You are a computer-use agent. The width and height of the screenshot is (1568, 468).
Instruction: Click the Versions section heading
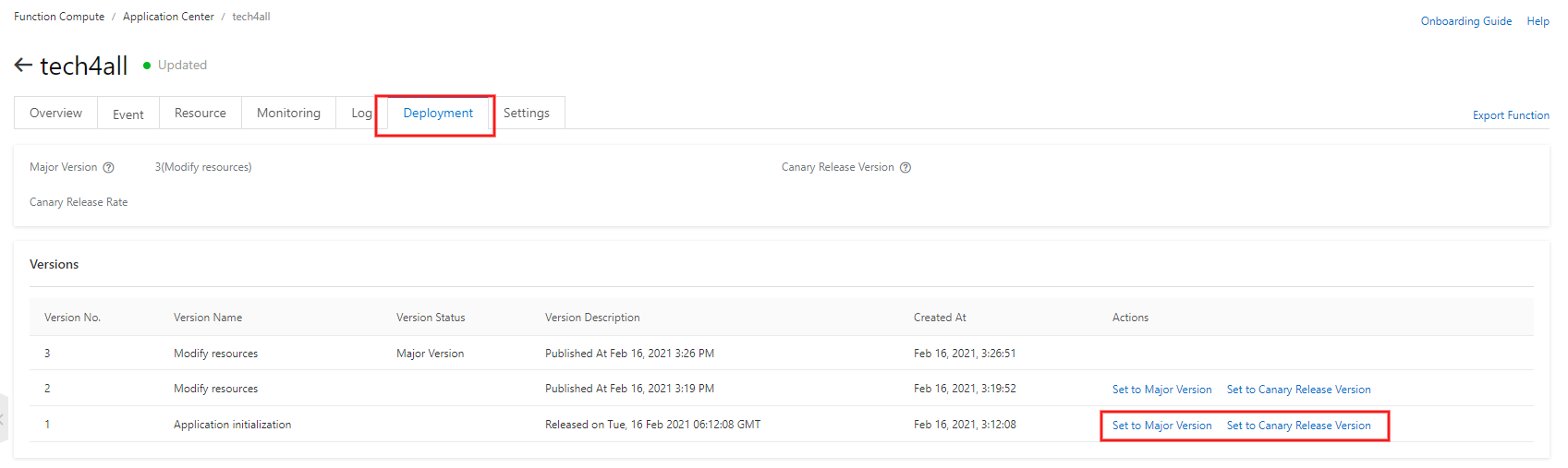(54, 264)
